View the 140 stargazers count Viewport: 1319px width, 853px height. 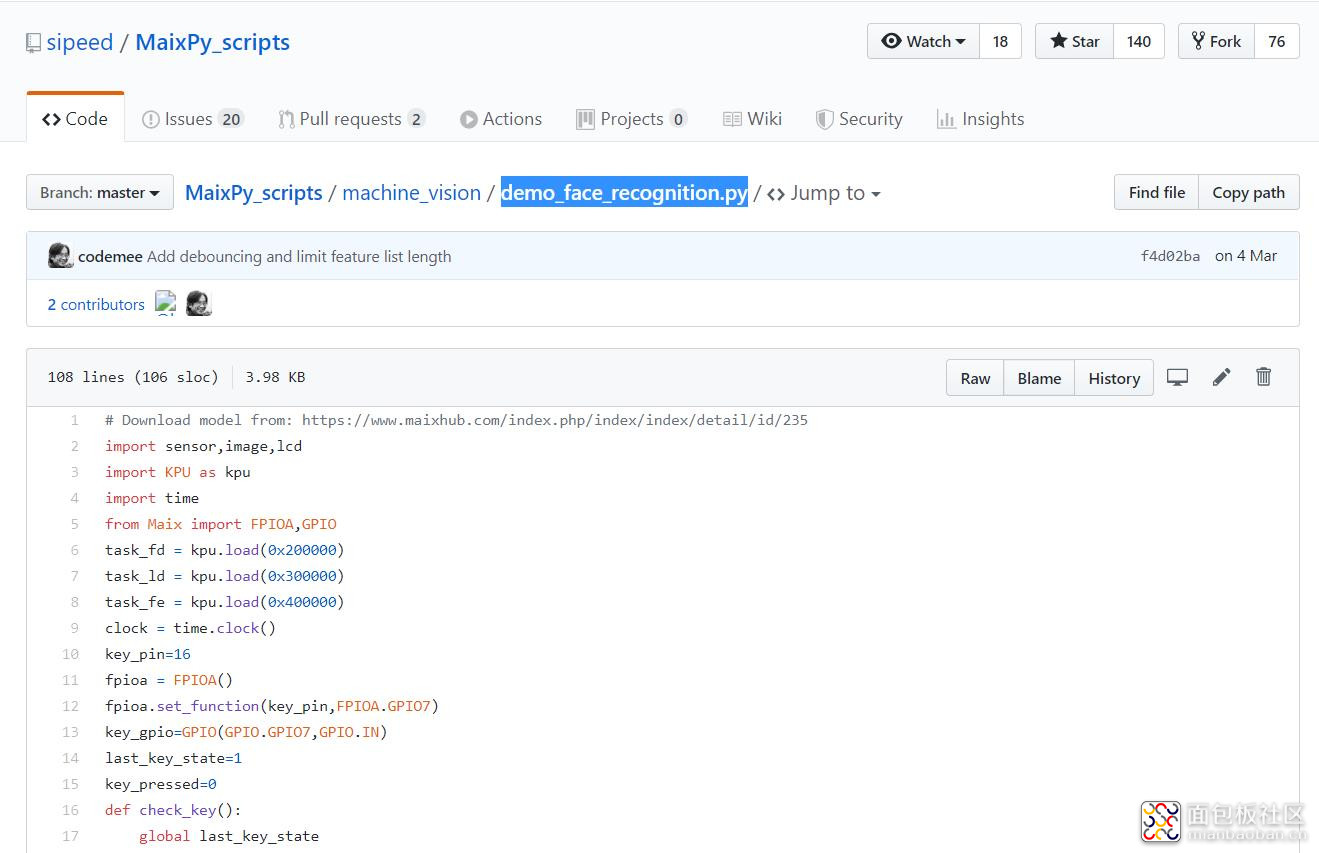(x=1138, y=41)
